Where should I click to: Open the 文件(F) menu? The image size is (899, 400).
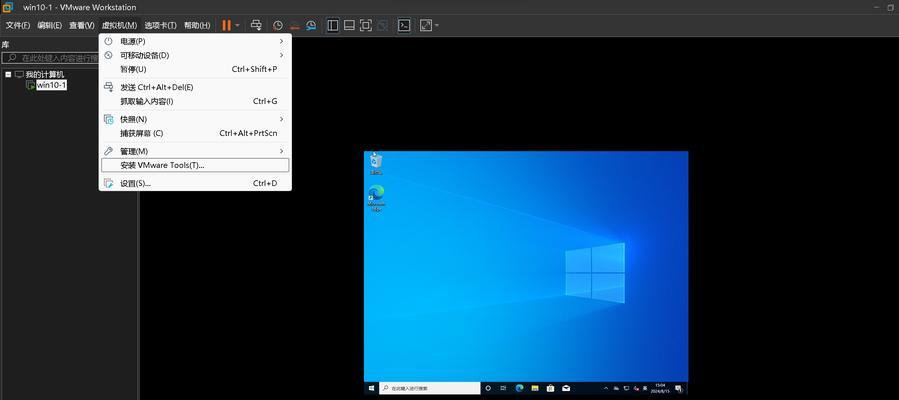pyautogui.click(x=18, y=25)
